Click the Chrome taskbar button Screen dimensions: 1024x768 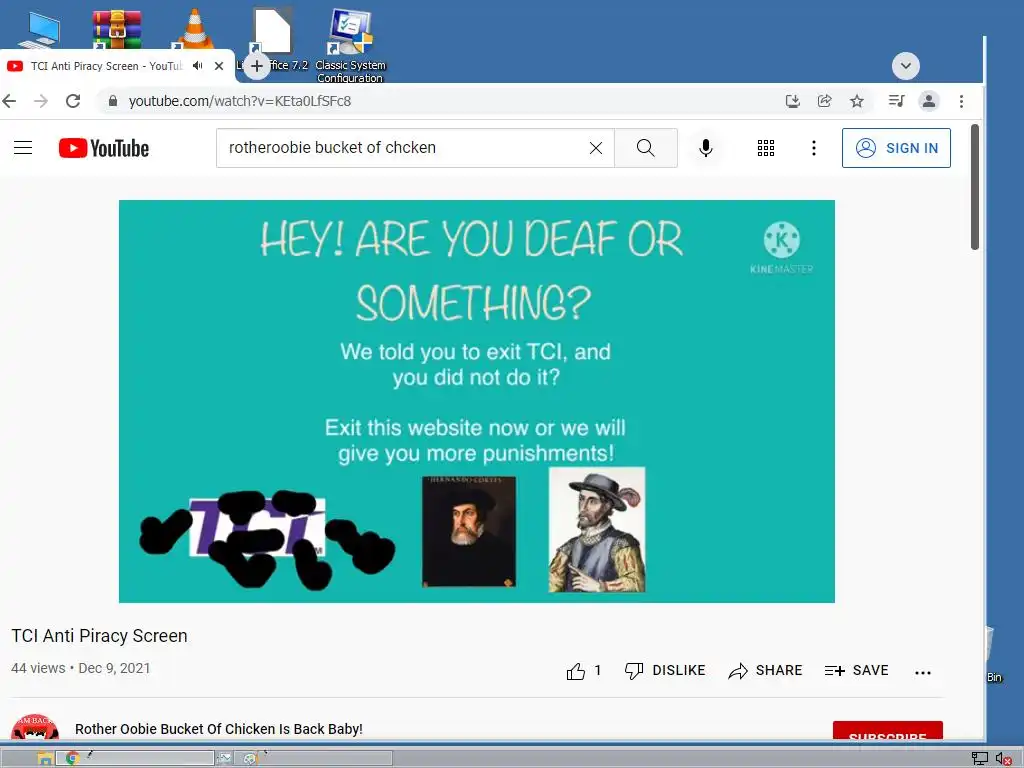(x=135, y=758)
